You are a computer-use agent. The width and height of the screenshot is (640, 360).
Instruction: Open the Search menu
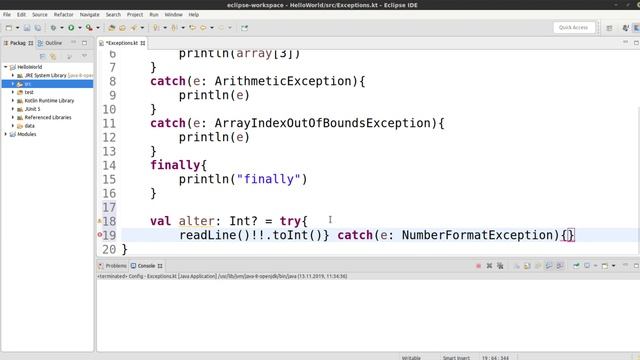(113, 14)
